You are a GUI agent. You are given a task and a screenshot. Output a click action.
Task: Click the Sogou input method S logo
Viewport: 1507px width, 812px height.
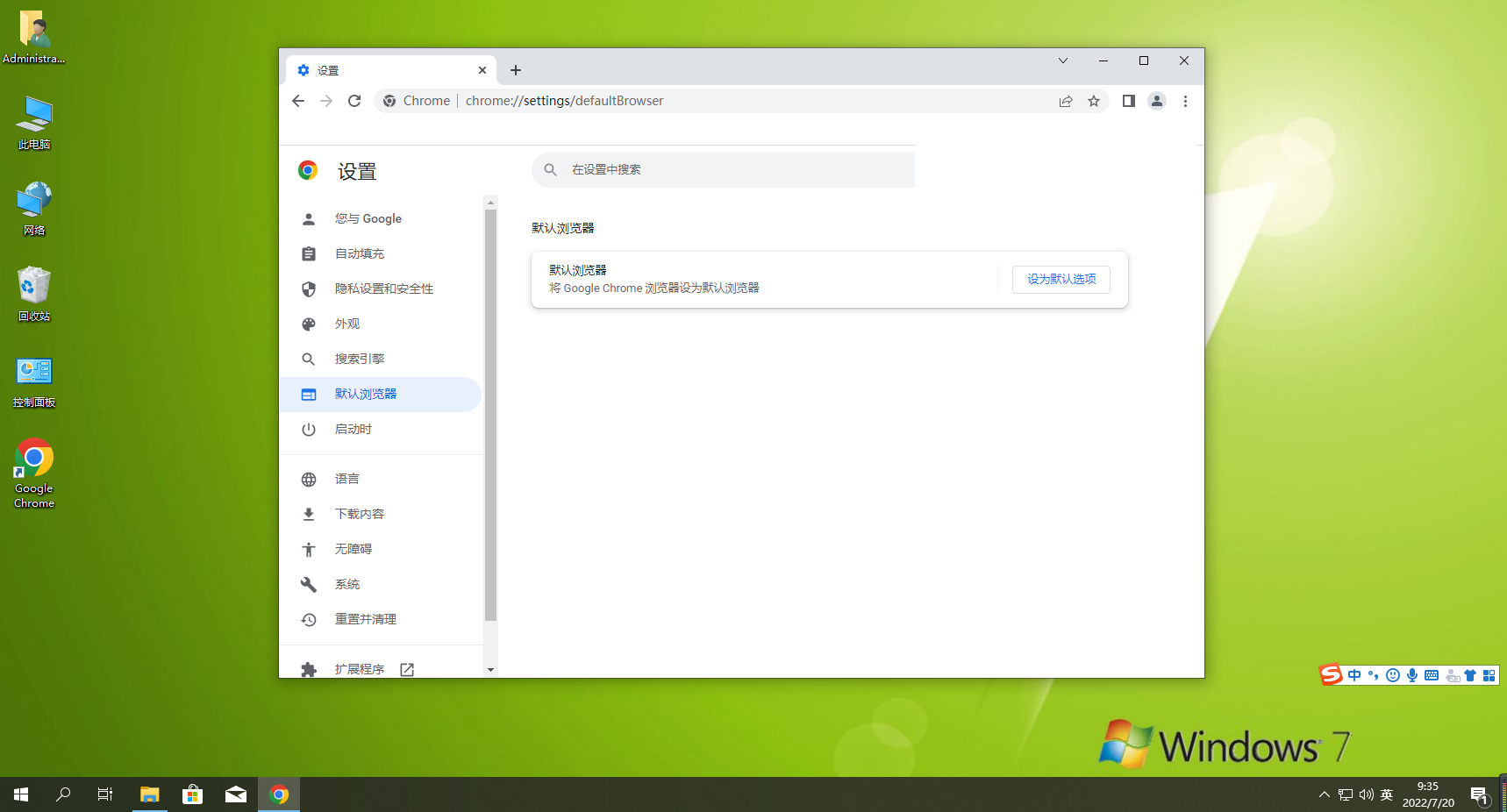click(1332, 674)
